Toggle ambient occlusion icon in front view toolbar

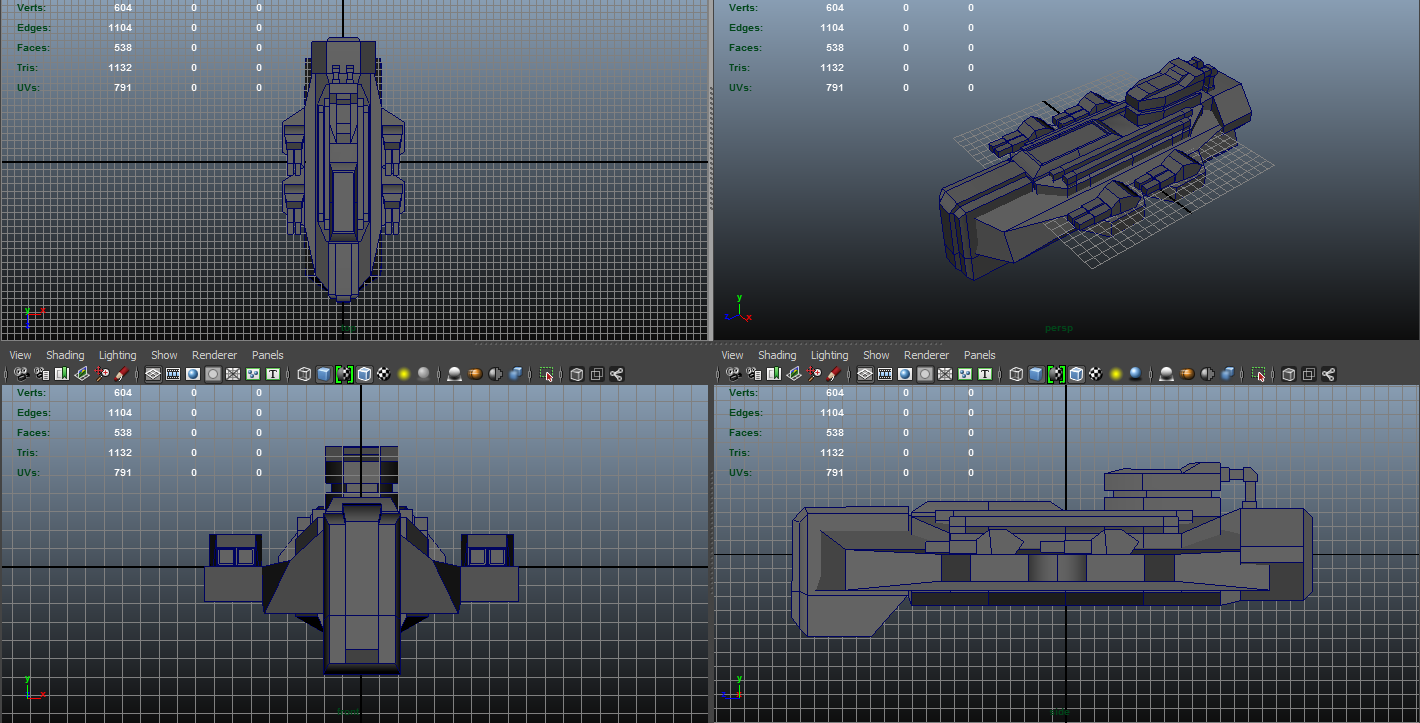454,374
